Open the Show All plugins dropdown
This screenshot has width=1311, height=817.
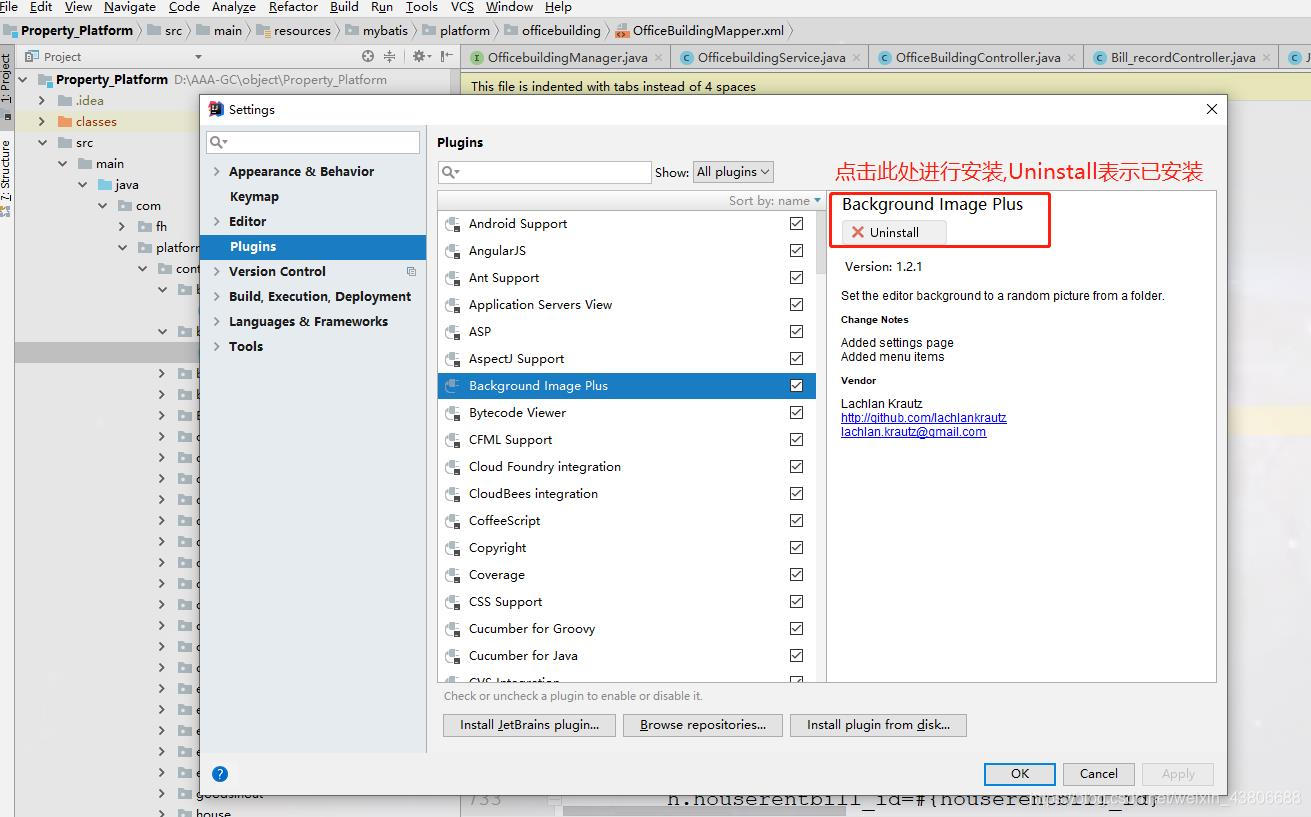(733, 172)
